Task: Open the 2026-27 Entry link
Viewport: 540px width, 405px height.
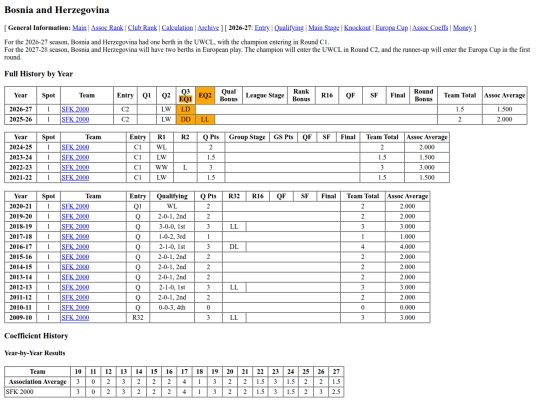Action: point(262,28)
